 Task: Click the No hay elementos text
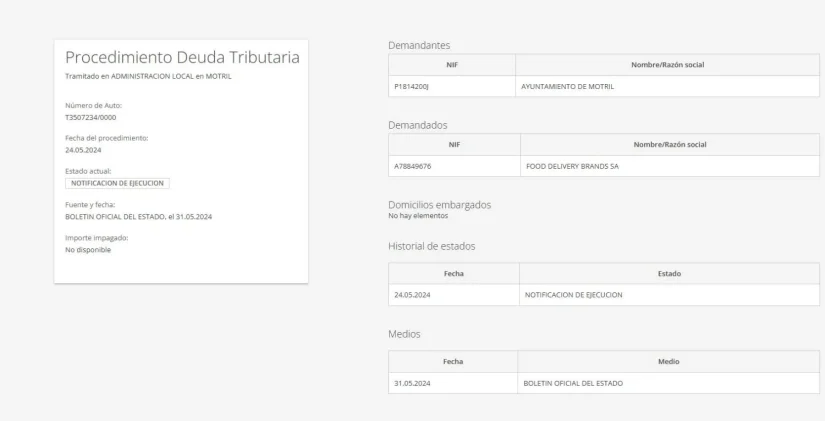tap(418, 216)
